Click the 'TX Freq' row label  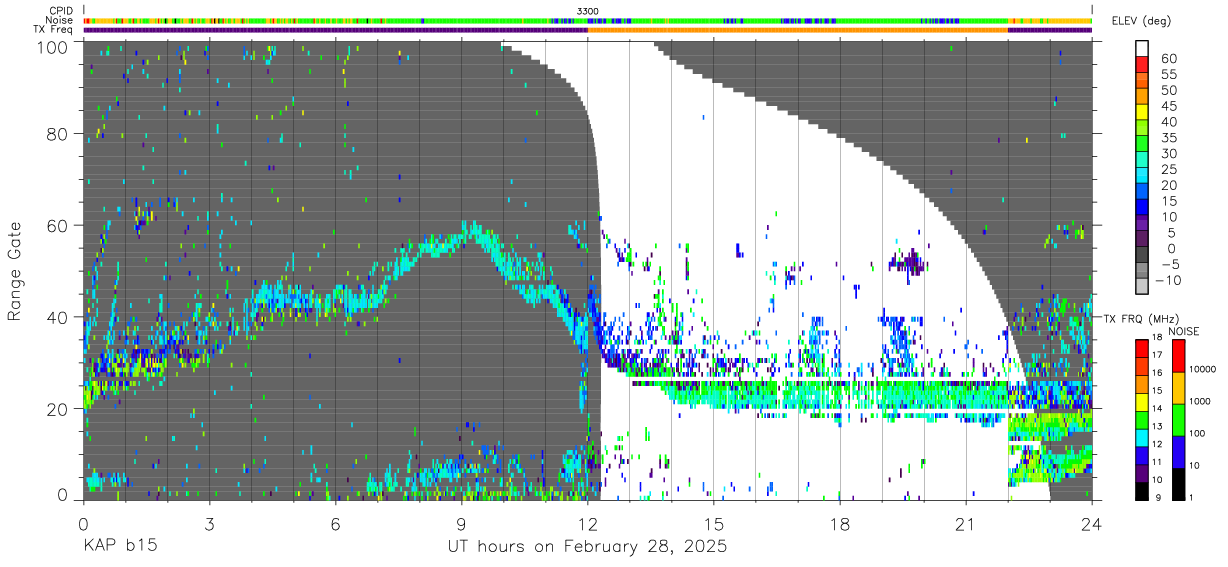54,30
